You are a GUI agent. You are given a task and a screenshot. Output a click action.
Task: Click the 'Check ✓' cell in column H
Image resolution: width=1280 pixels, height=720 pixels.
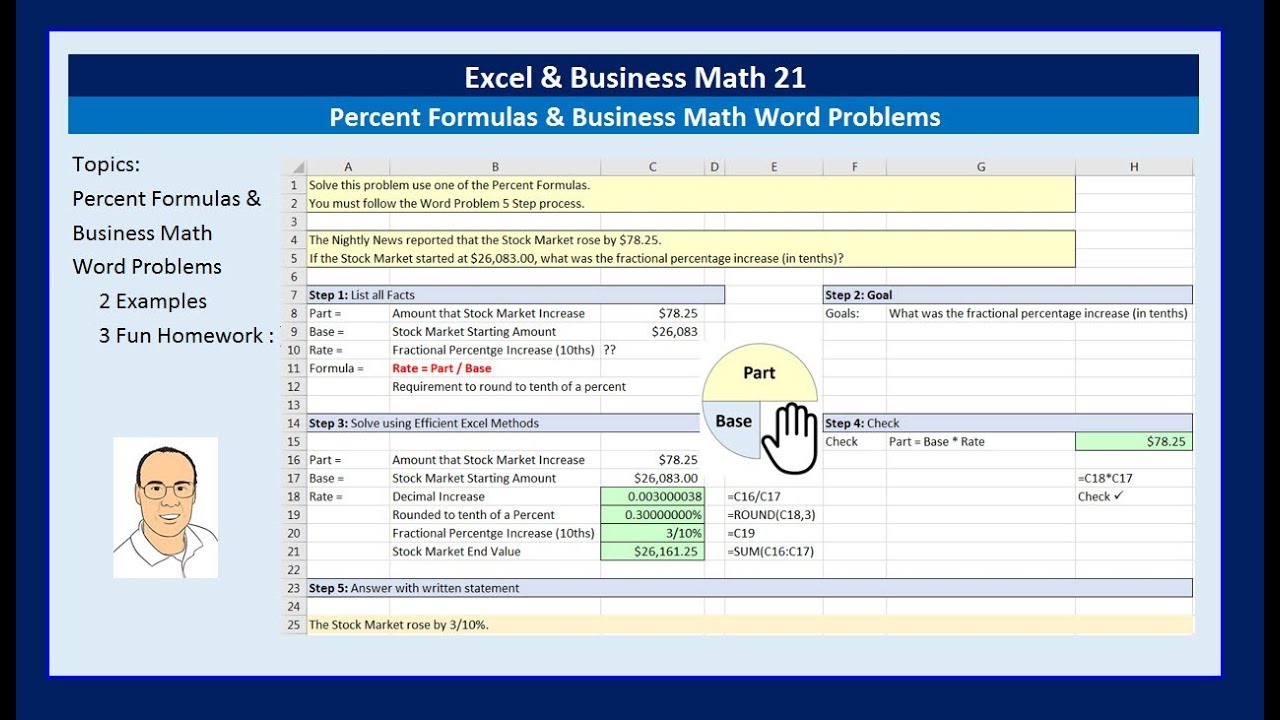pos(1134,496)
